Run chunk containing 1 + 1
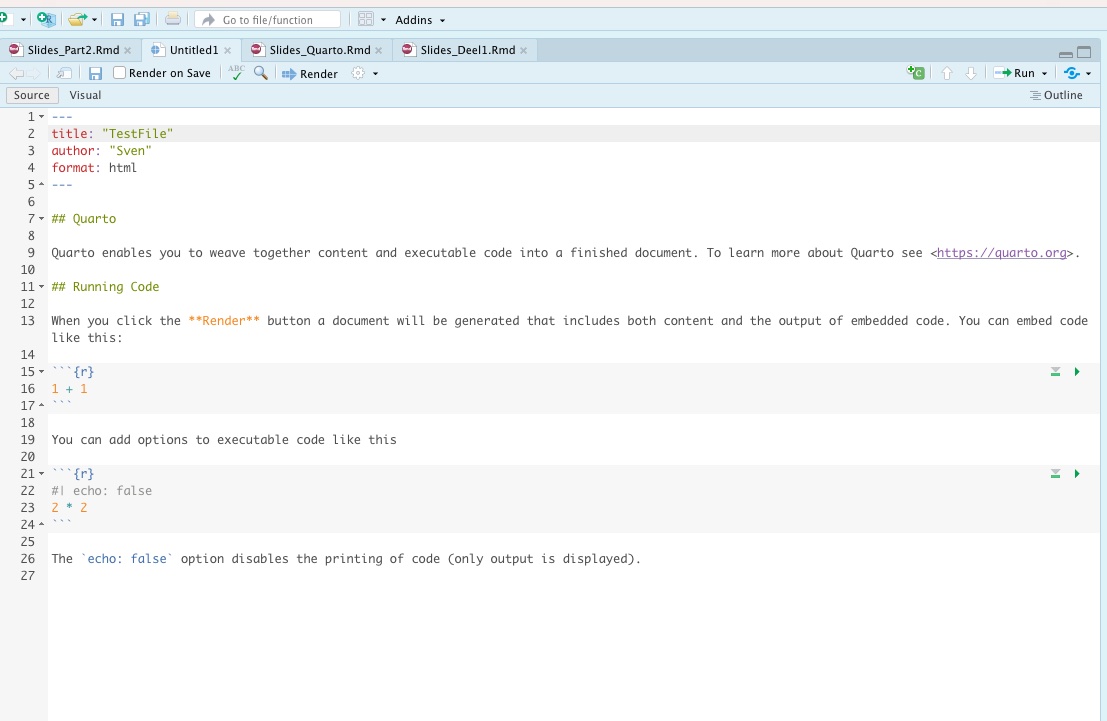Viewport: 1107px width, 721px height. pyautogui.click(x=1077, y=371)
